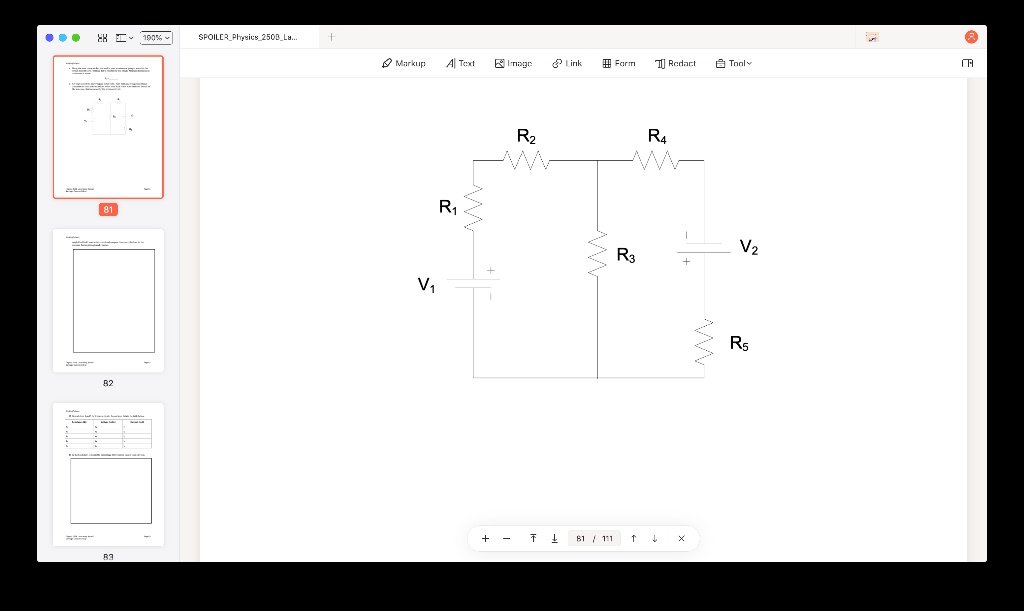The height and width of the screenshot is (611, 1024).
Task: Open the Tool dropdown in the toolbar
Action: pos(733,63)
